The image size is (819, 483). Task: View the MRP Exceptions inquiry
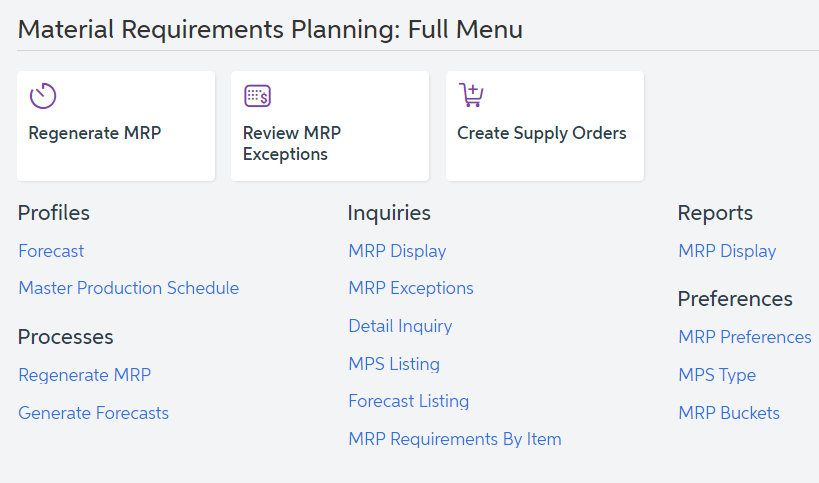click(x=411, y=288)
